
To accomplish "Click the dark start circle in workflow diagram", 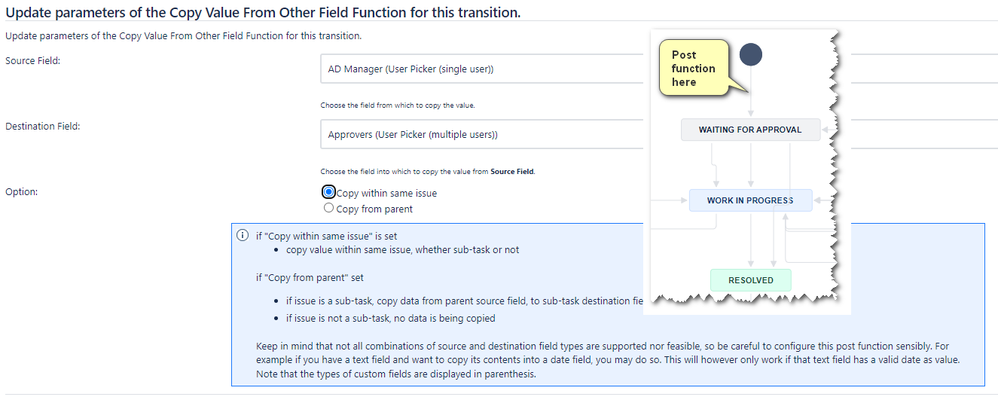I will click(751, 55).
